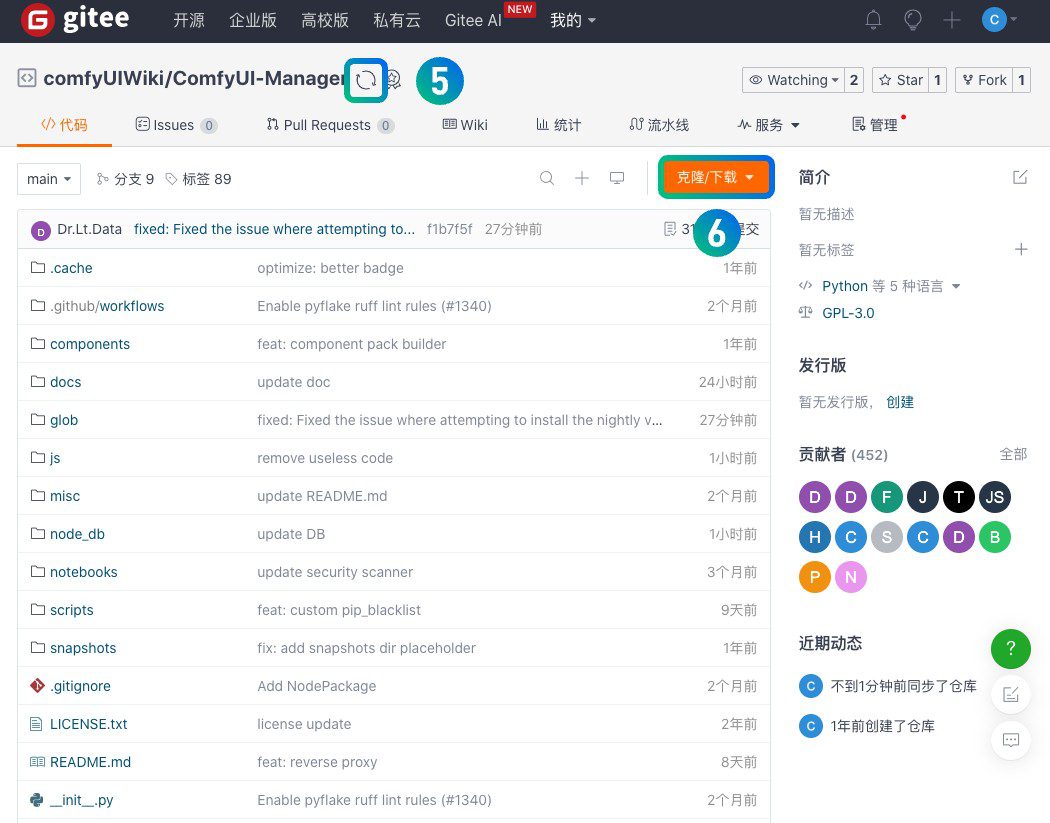The width and height of the screenshot is (1050, 823).
Task: View 分支 9 branches list
Action: tap(125, 179)
